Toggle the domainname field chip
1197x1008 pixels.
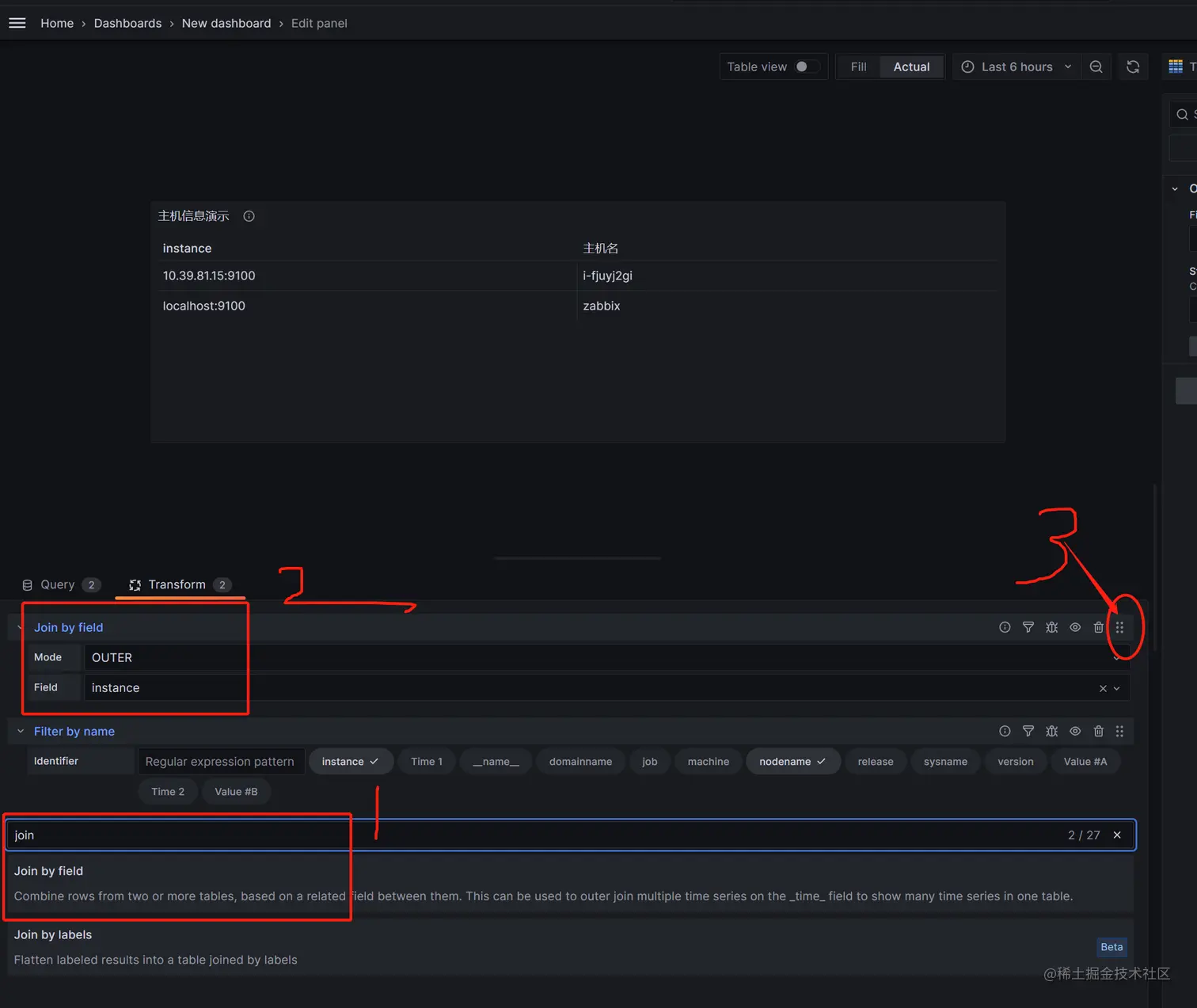(x=580, y=761)
